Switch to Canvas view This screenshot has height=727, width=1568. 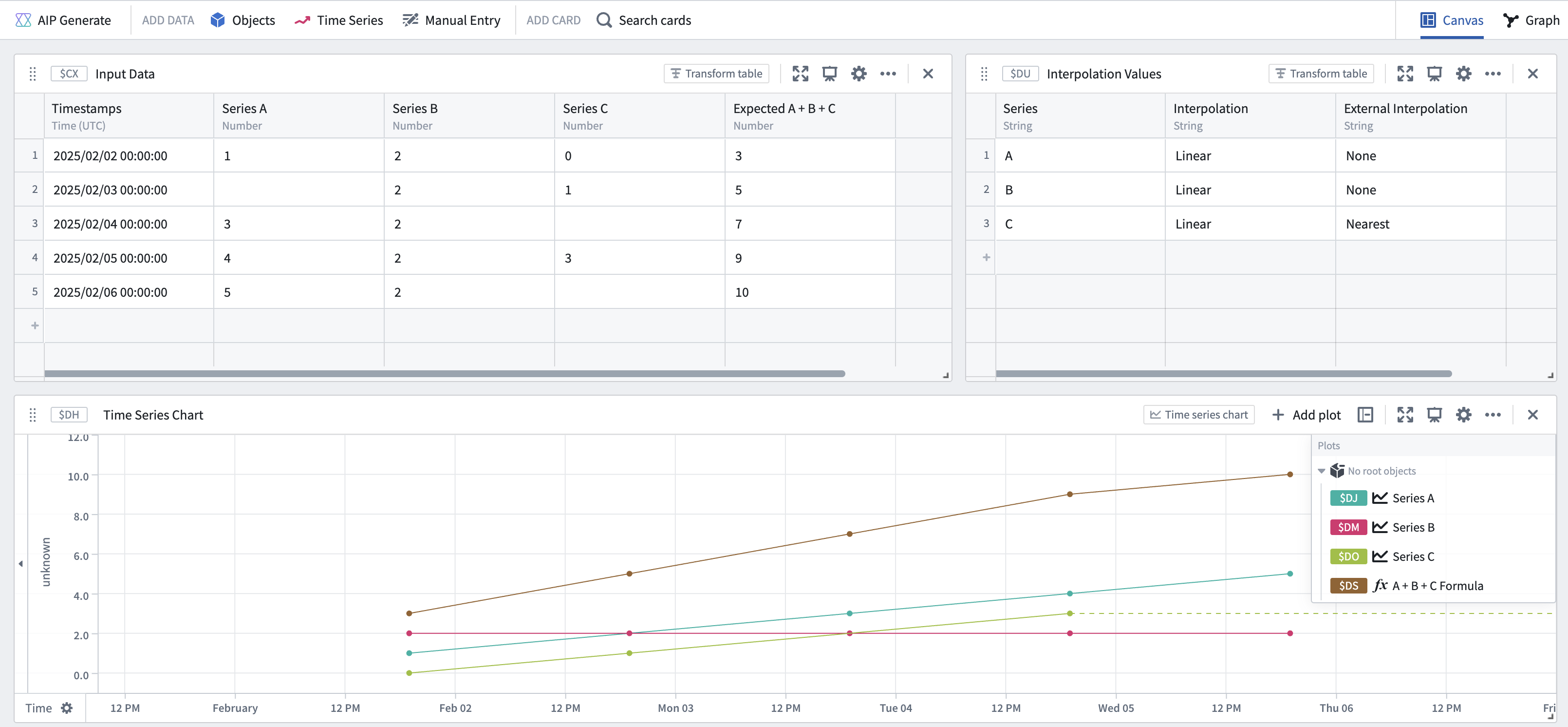click(1452, 20)
